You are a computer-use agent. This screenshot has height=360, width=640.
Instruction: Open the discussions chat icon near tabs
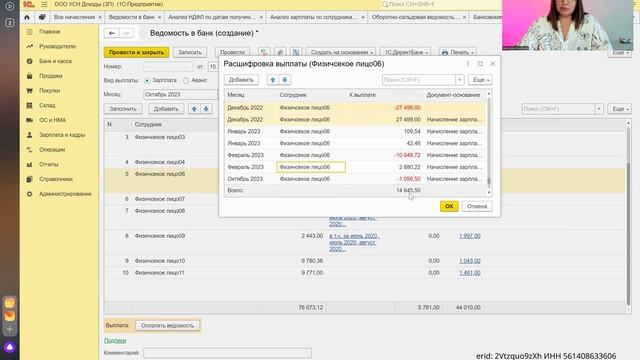42,17
